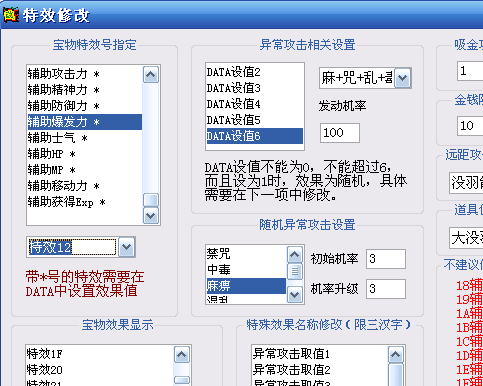Image resolution: width=483 pixels, height=386 pixels.
Task: Choose DATA设值2 in the list
Action: point(255,72)
